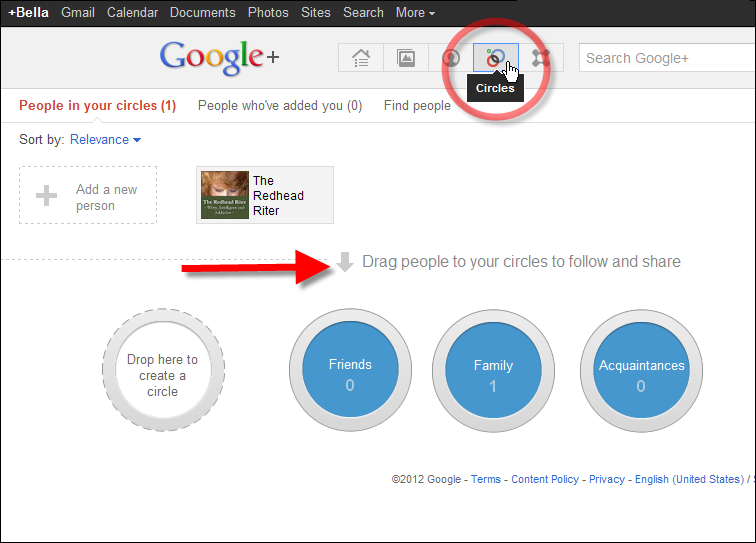This screenshot has height=543, width=756.
Task: Select the Family circle
Action: [493, 371]
